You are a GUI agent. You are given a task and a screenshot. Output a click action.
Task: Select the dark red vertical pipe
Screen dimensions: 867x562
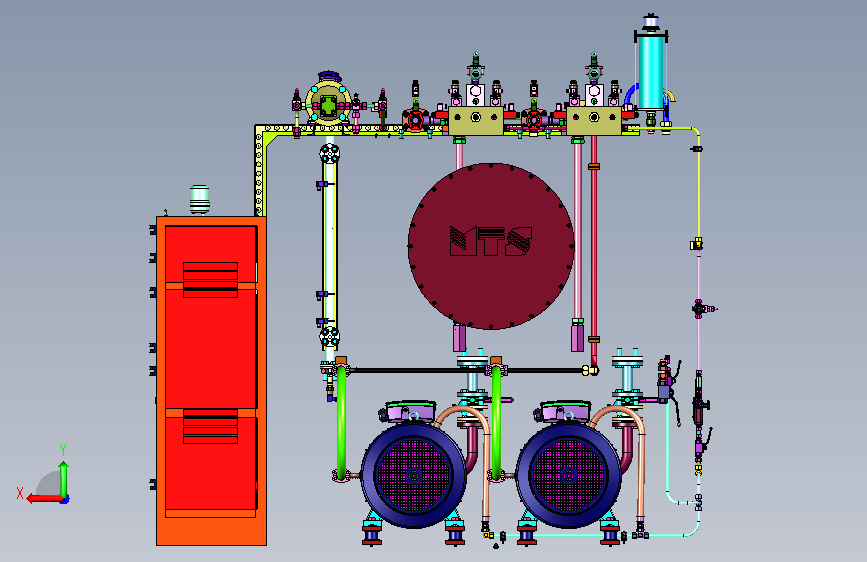[x=594, y=249]
